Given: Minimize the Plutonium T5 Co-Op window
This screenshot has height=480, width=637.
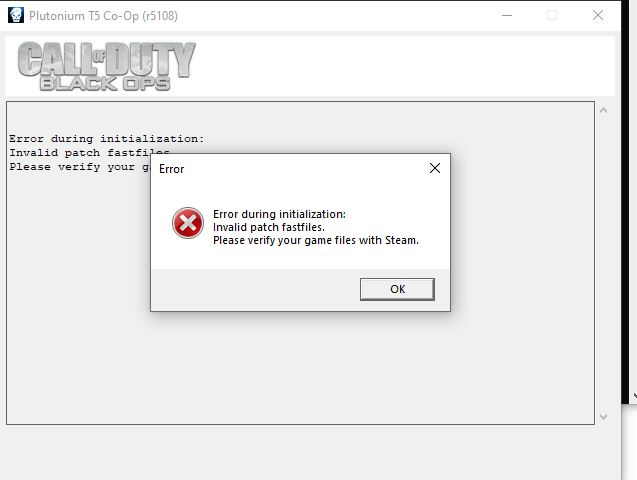Looking at the screenshot, I should click(507, 15).
